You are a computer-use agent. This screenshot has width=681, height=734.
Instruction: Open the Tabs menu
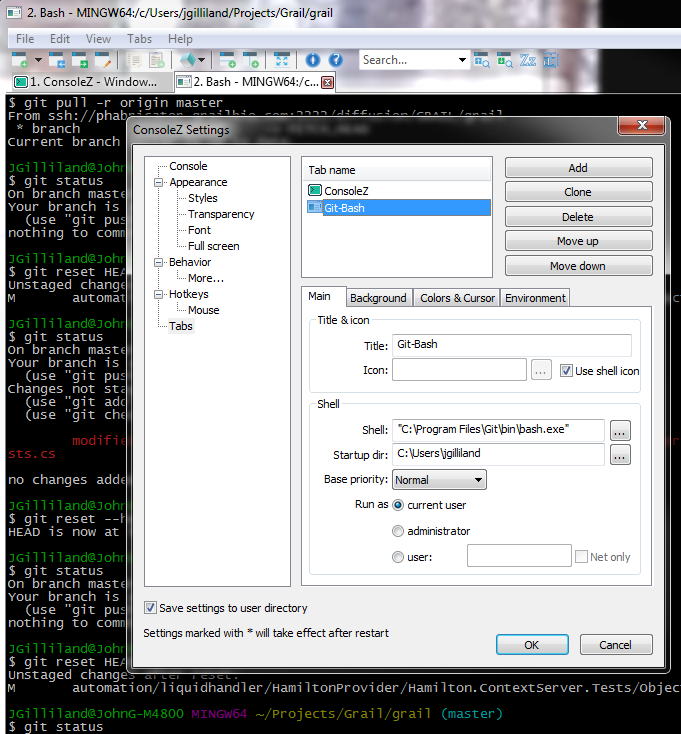tap(139, 39)
